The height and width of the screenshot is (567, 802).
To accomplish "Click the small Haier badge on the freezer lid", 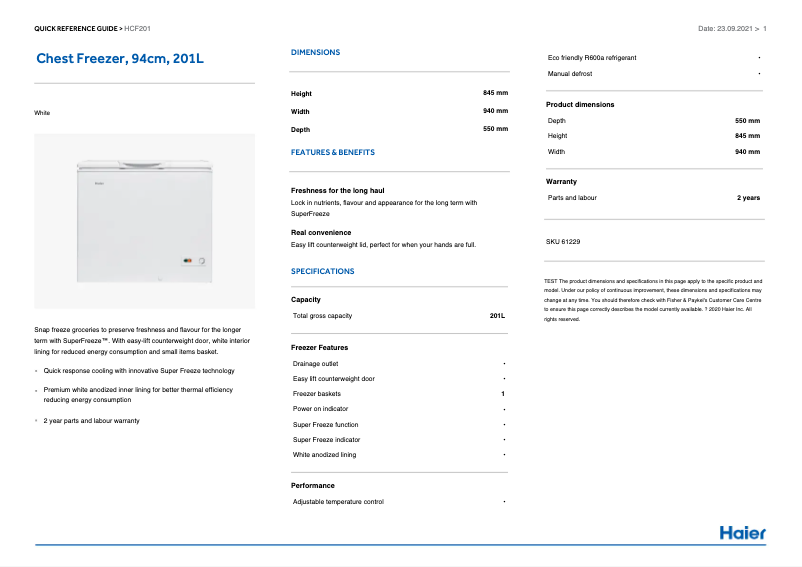I will [99, 183].
